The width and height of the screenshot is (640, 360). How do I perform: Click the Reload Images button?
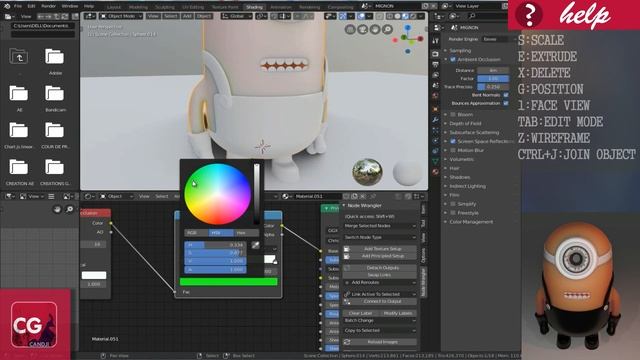pos(380,342)
